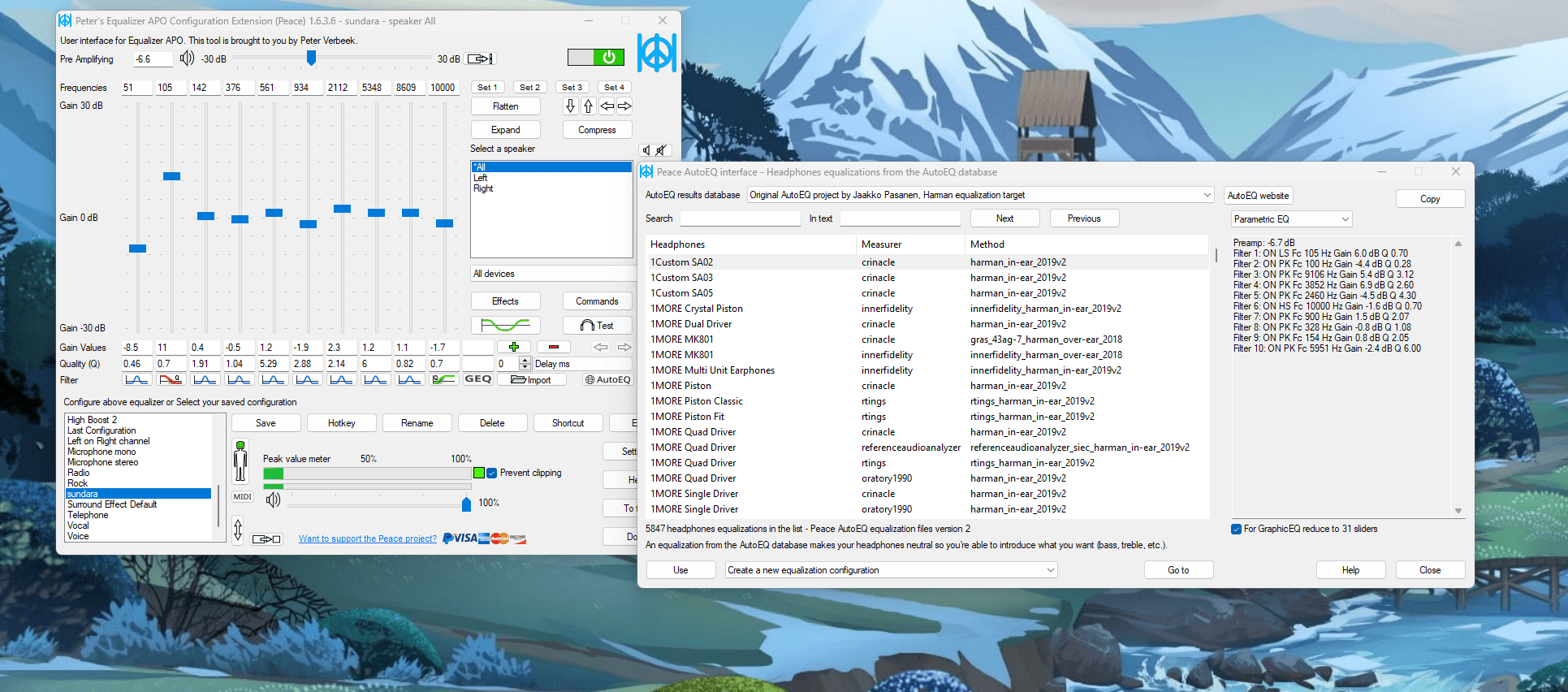
Task: Click filter type icon for 51 Hz
Action: coord(136,379)
